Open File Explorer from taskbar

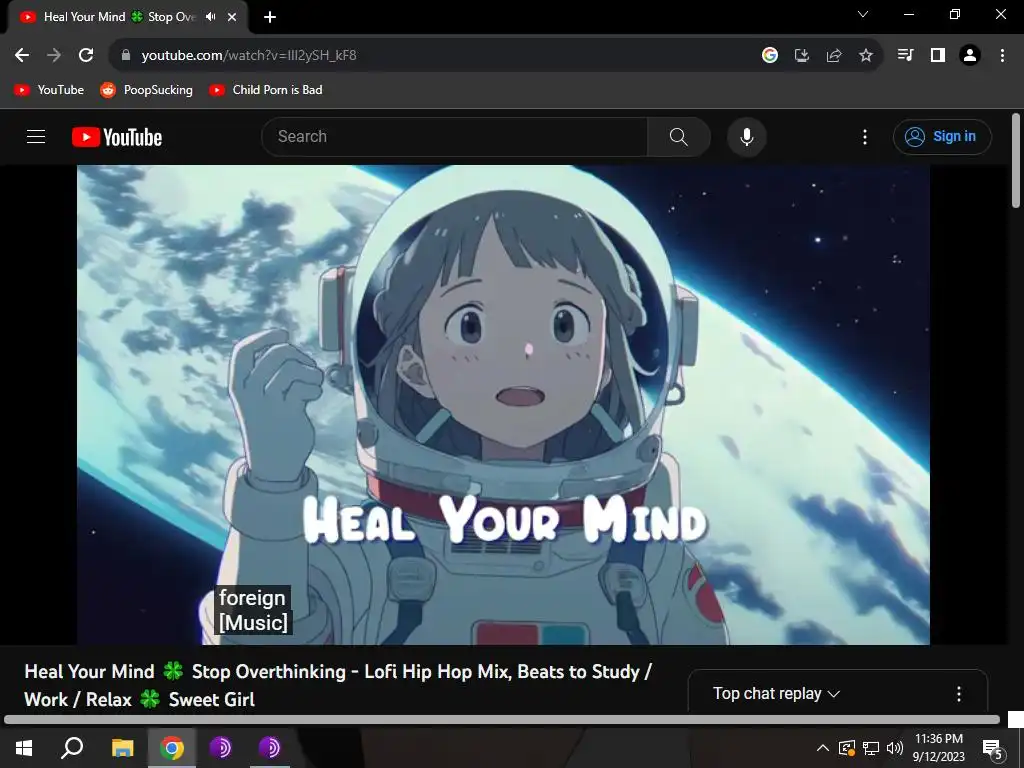pyautogui.click(x=122, y=748)
